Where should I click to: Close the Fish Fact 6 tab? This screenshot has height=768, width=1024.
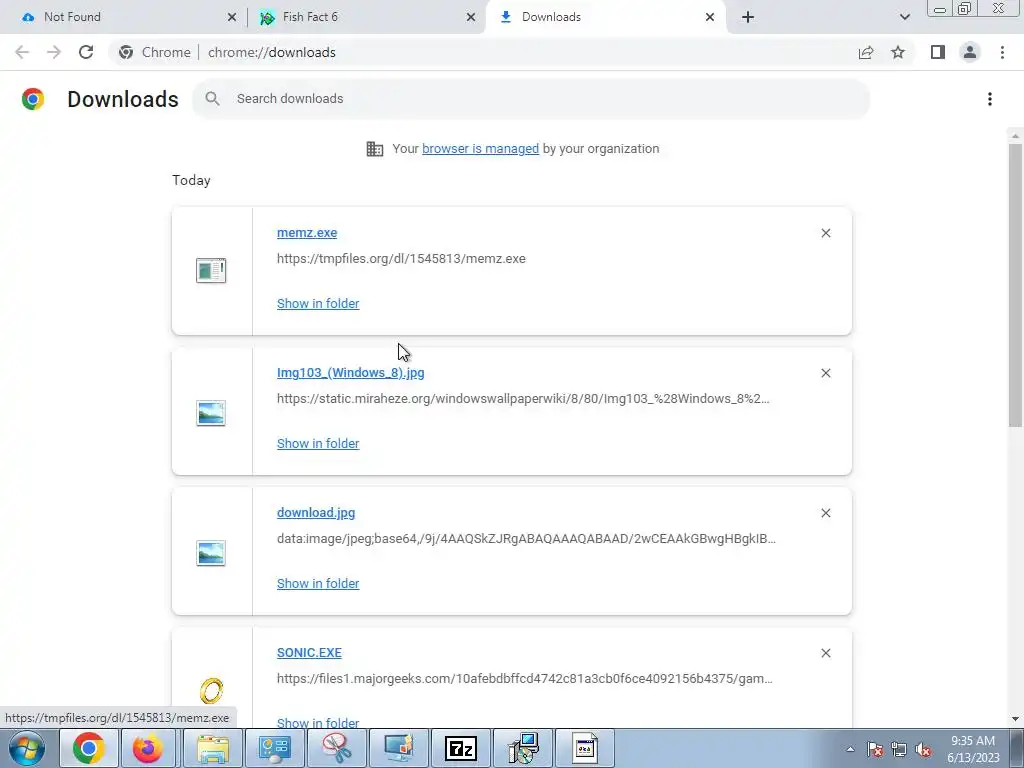[x=471, y=18]
